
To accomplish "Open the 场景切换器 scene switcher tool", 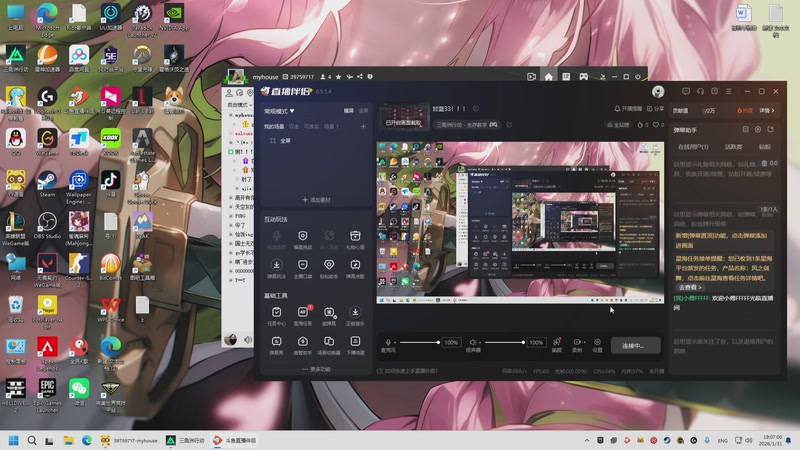I will click(x=329, y=345).
